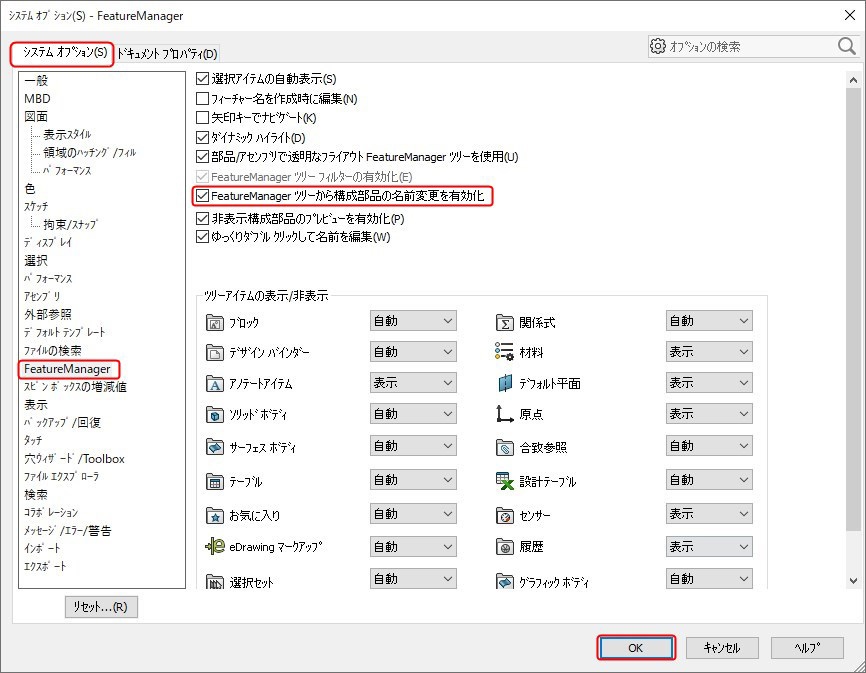Image resolution: width=866 pixels, height=673 pixels.
Task: Open the センサー visibility dropdown
Action: (x=708, y=514)
